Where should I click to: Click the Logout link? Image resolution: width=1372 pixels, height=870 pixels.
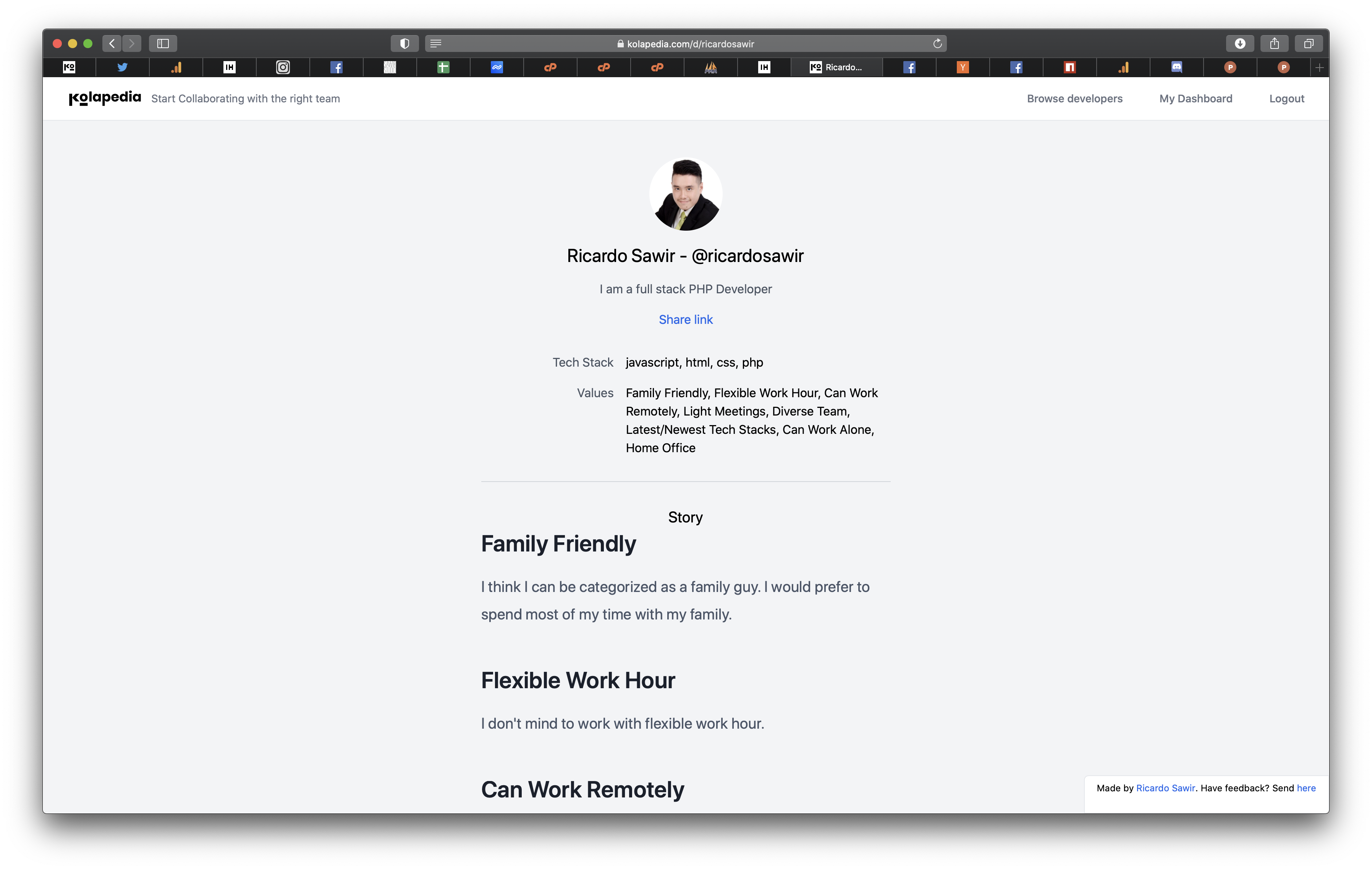(x=1286, y=99)
